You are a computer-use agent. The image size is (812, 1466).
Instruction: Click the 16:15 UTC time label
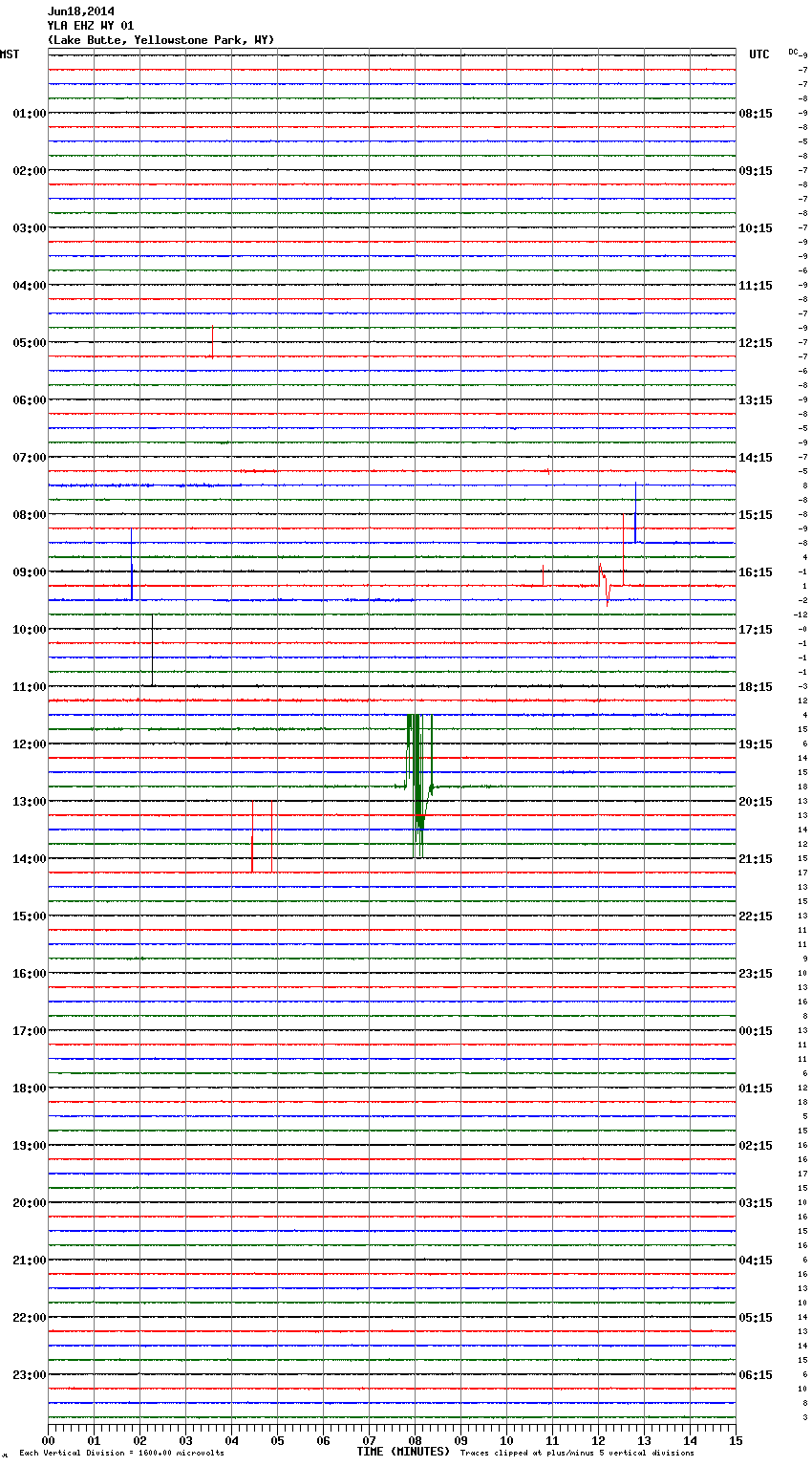[x=756, y=572]
